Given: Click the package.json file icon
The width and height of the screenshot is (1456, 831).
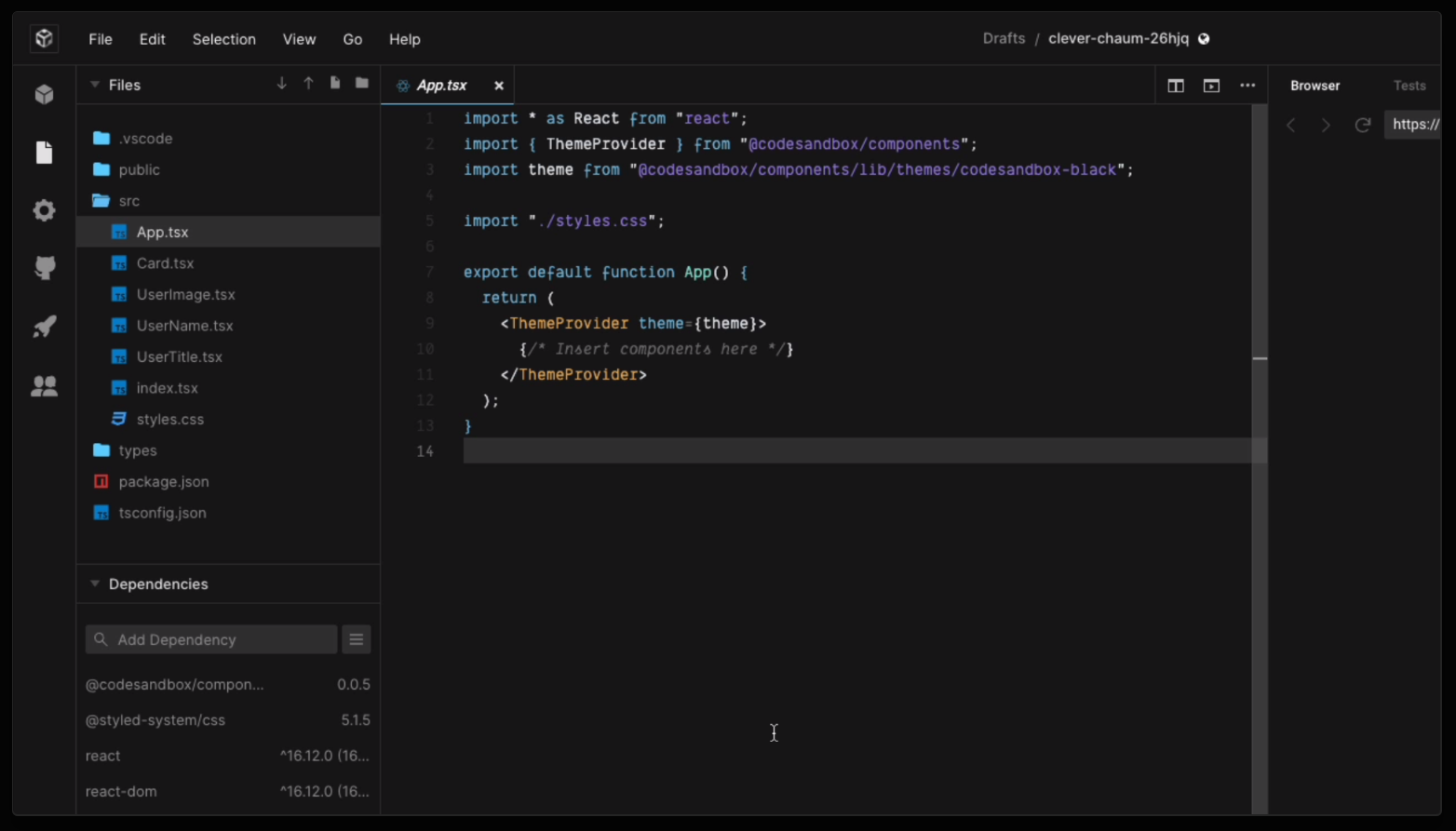Looking at the screenshot, I should pyautogui.click(x=101, y=481).
